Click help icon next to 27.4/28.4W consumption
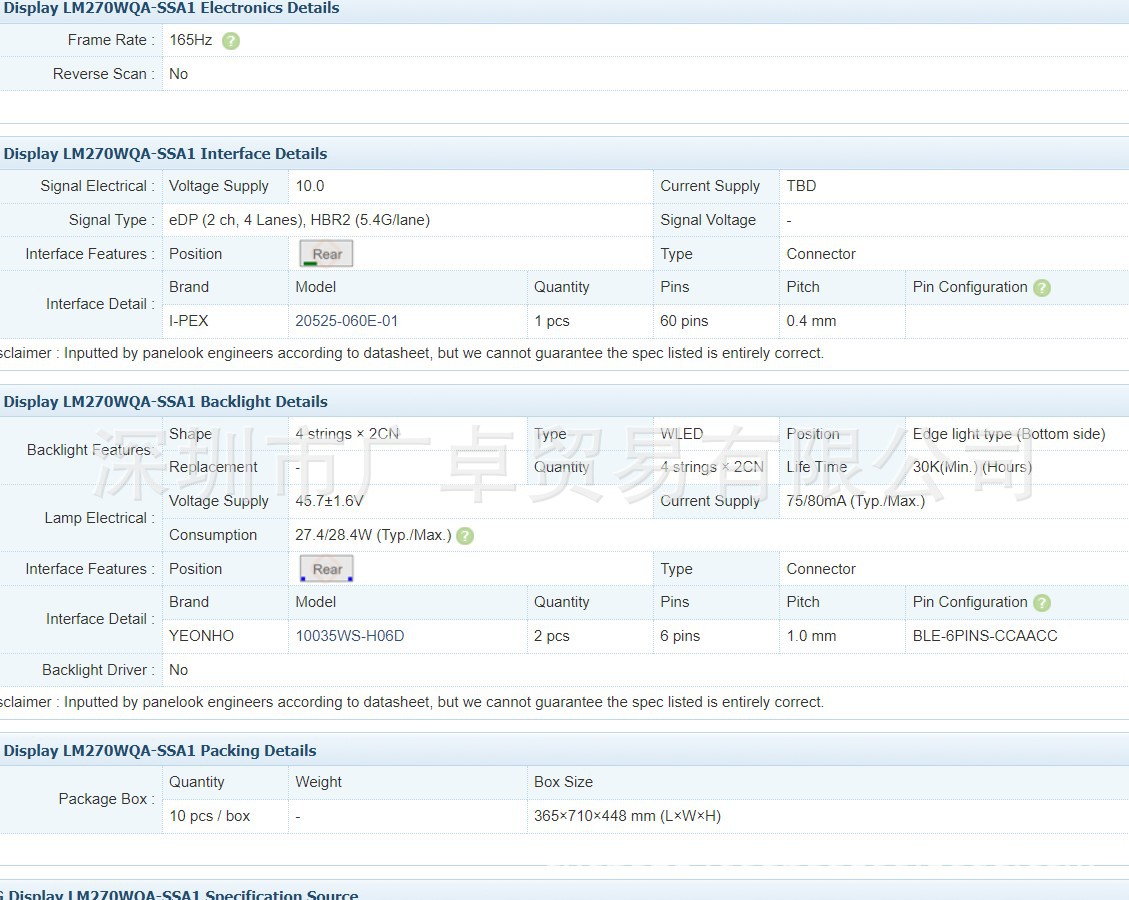Image resolution: width=1129 pixels, height=900 pixels. coord(465,536)
